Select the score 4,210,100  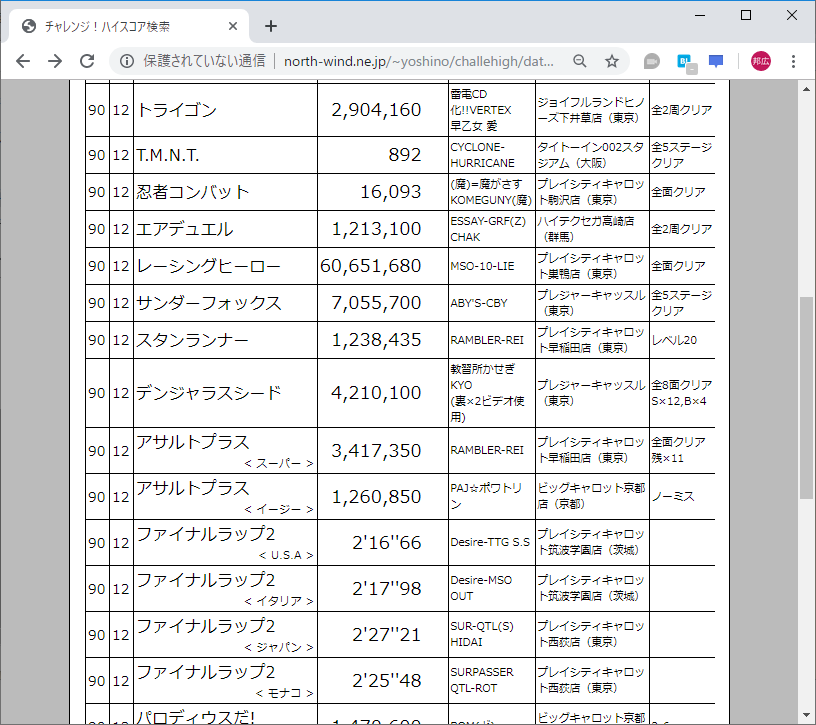[376, 393]
